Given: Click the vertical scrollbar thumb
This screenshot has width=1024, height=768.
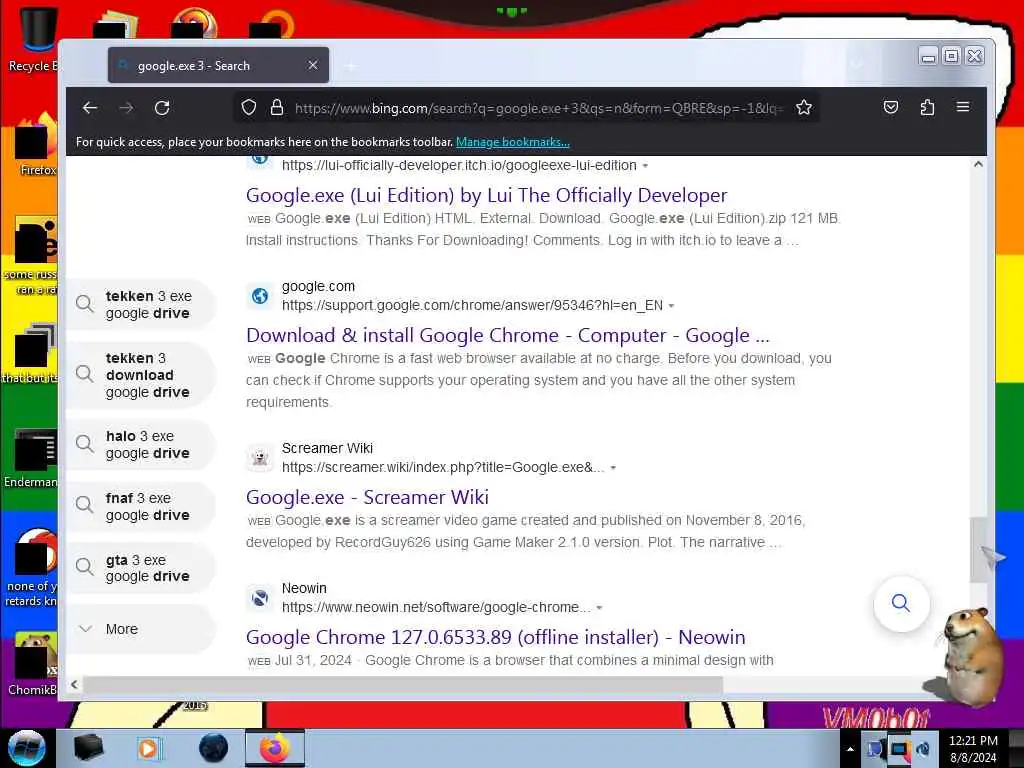Looking at the screenshot, I should pyautogui.click(x=978, y=549).
